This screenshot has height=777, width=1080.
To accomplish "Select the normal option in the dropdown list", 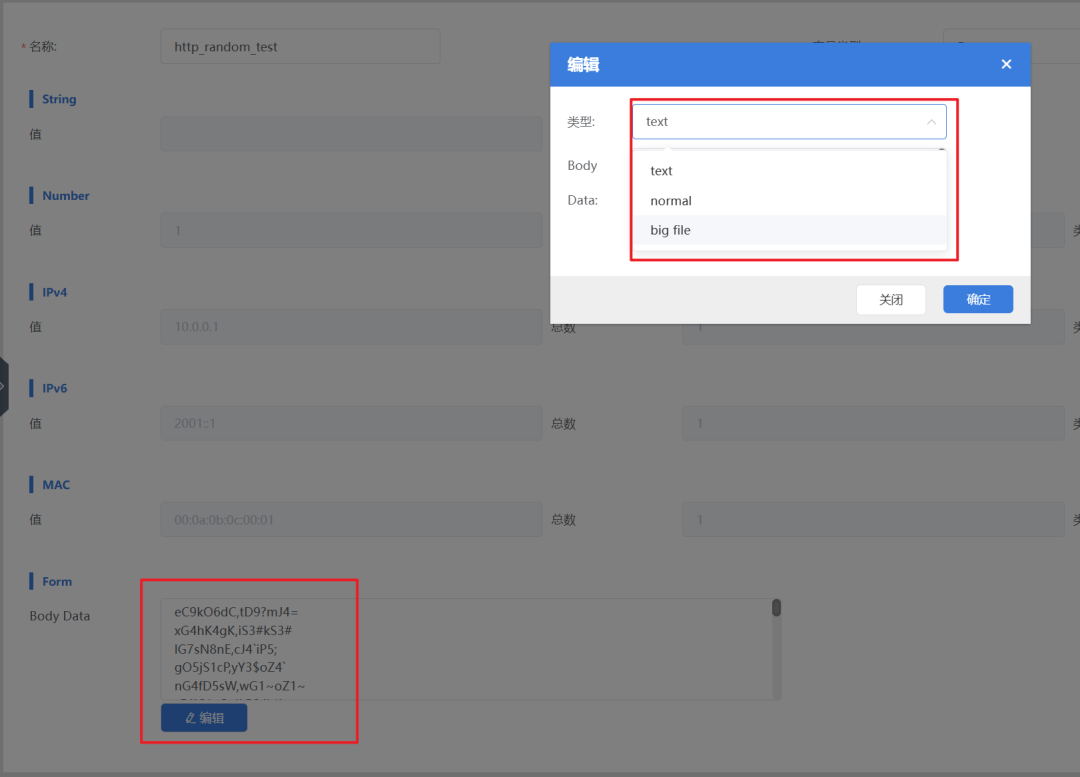I will click(789, 200).
